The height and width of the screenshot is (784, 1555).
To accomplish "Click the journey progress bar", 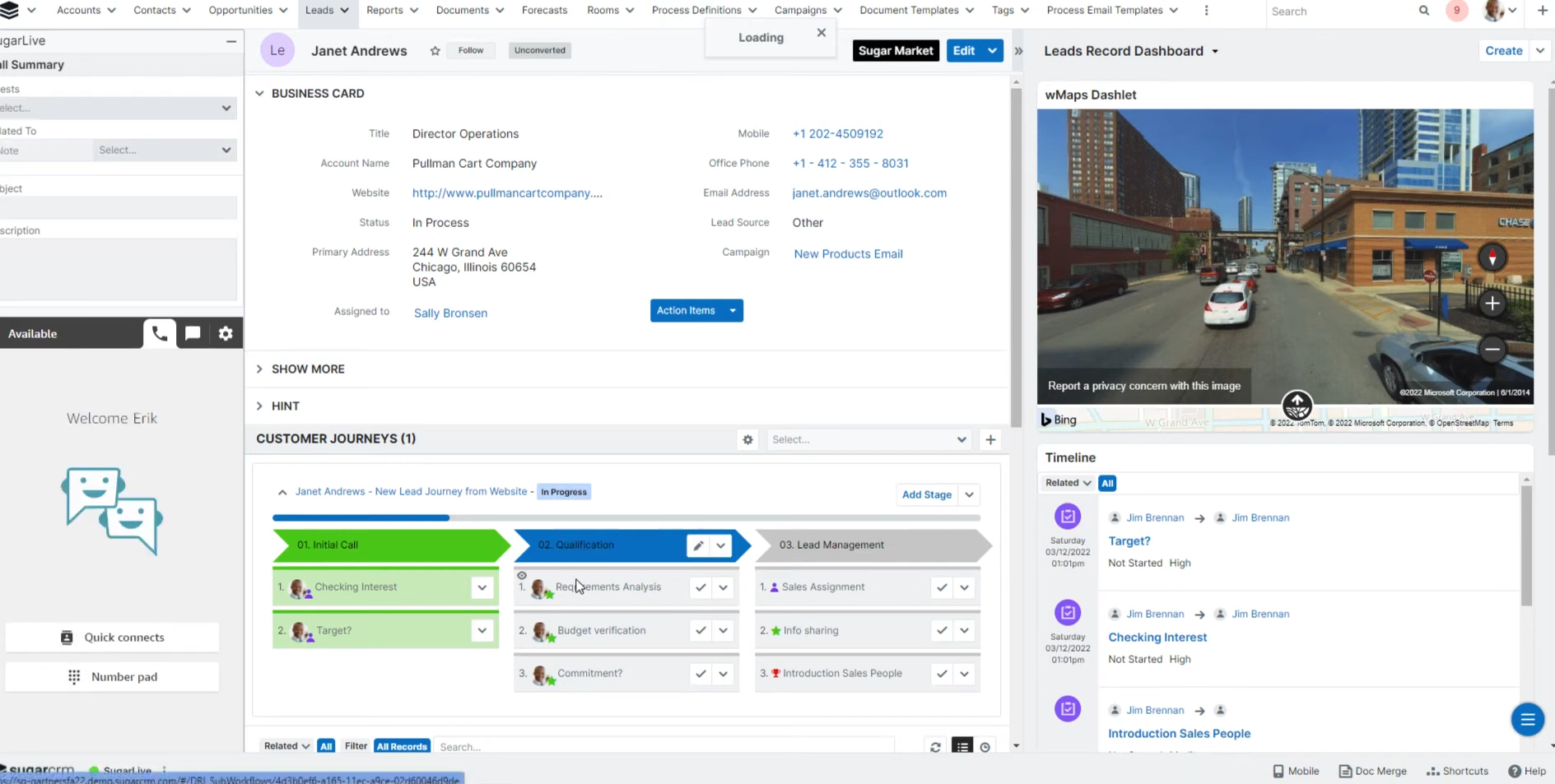I will pos(626,518).
